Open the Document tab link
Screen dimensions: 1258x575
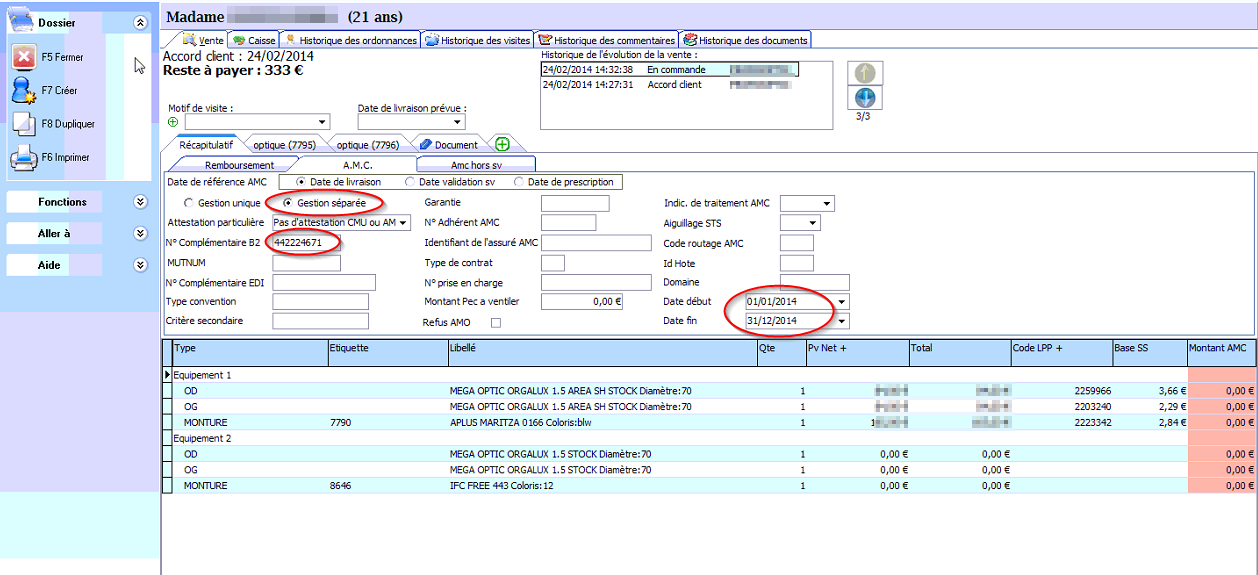(x=448, y=144)
